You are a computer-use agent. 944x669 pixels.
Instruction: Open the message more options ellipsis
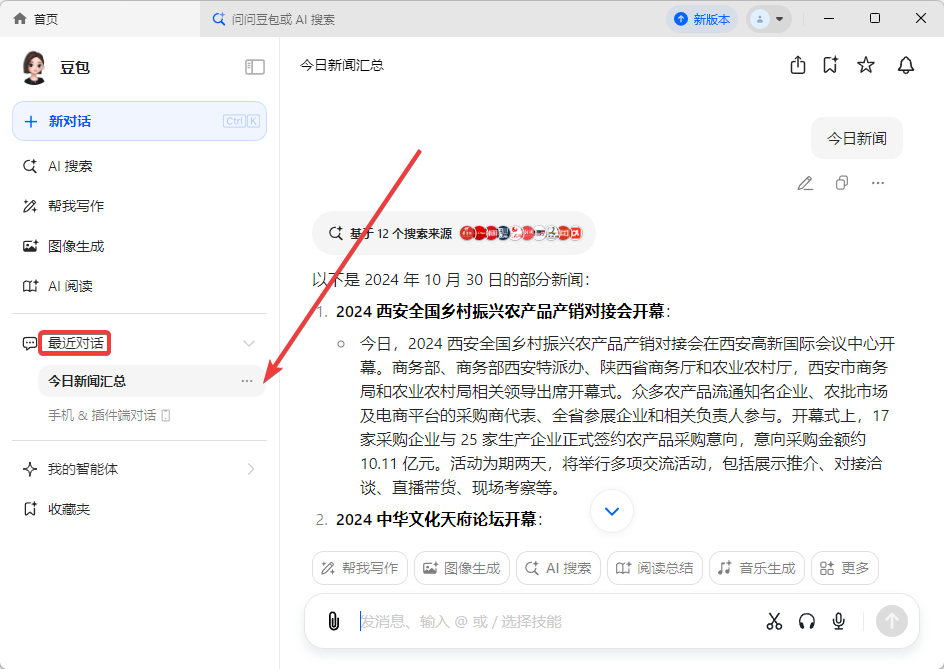878,183
